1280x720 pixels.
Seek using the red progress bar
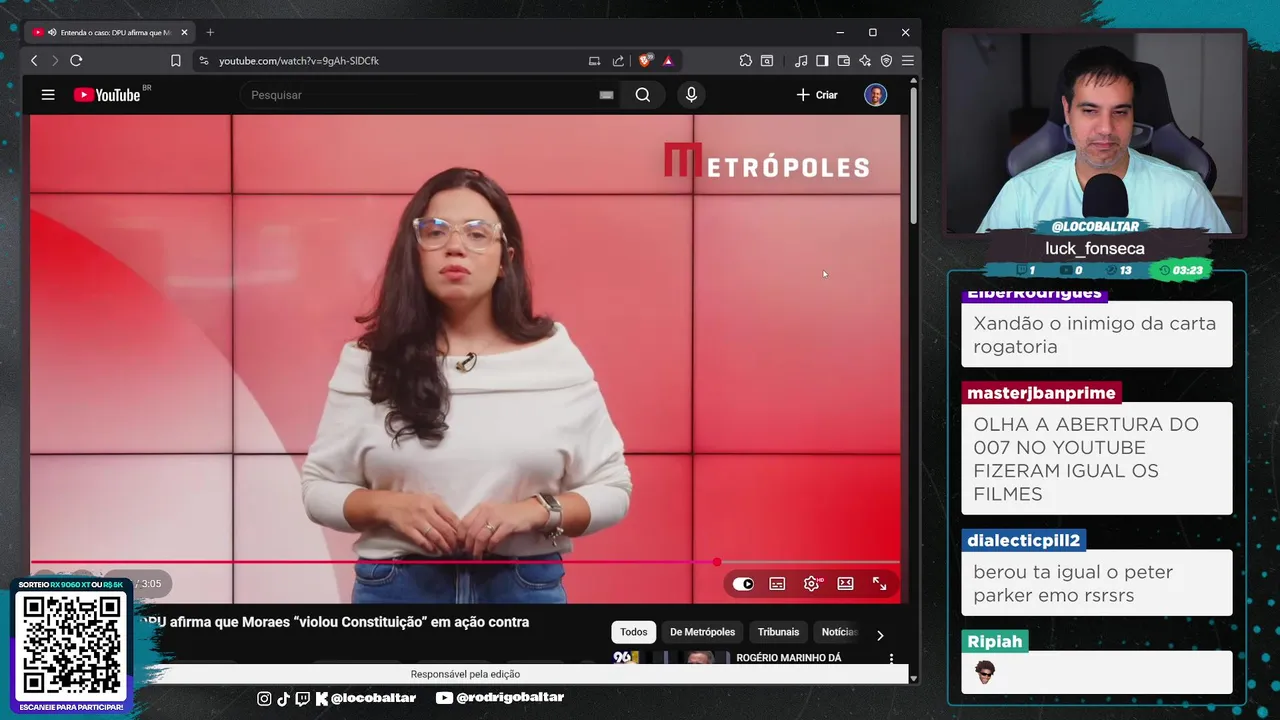465,562
